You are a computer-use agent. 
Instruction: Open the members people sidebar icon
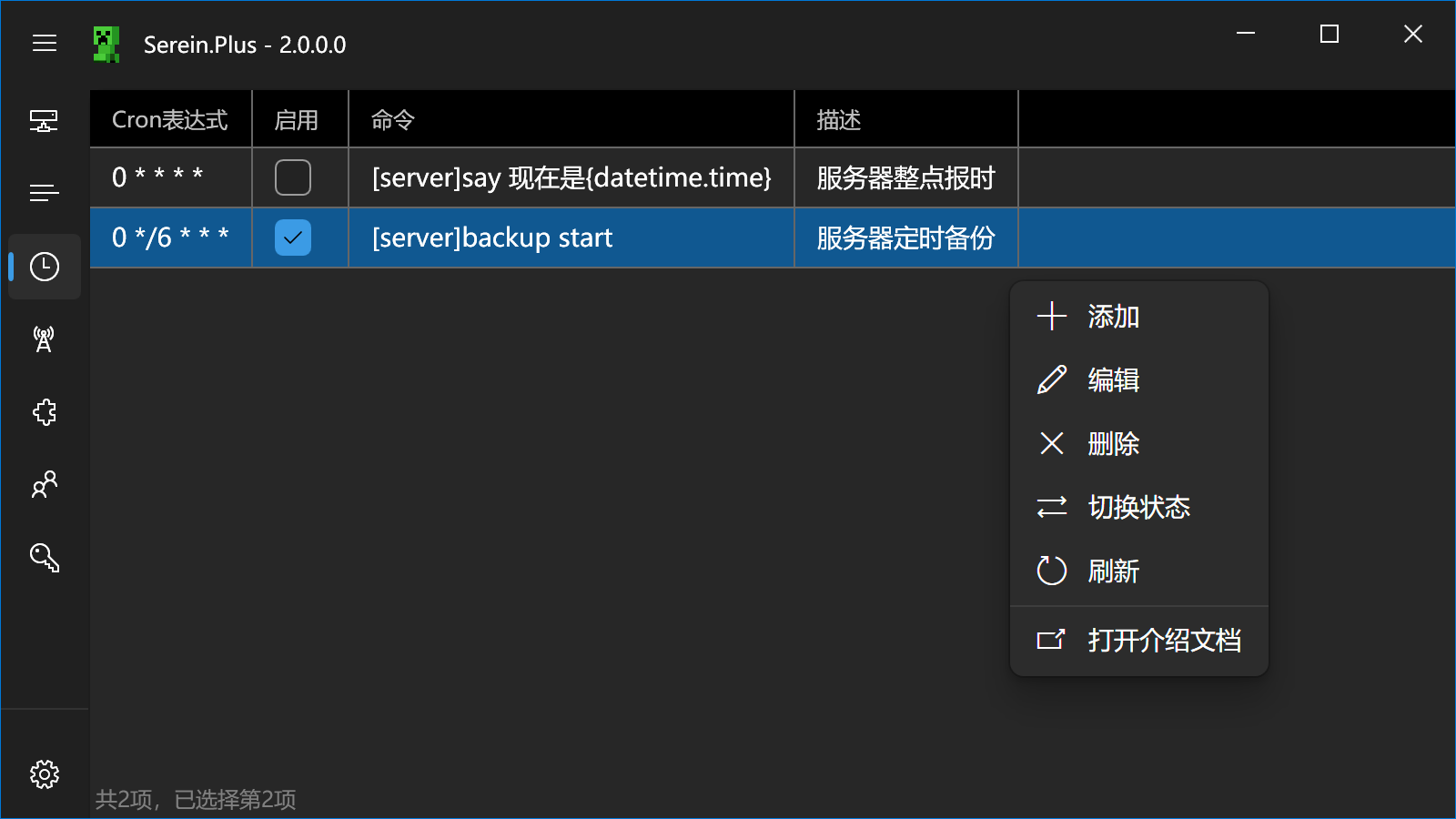tap(45, 485)
